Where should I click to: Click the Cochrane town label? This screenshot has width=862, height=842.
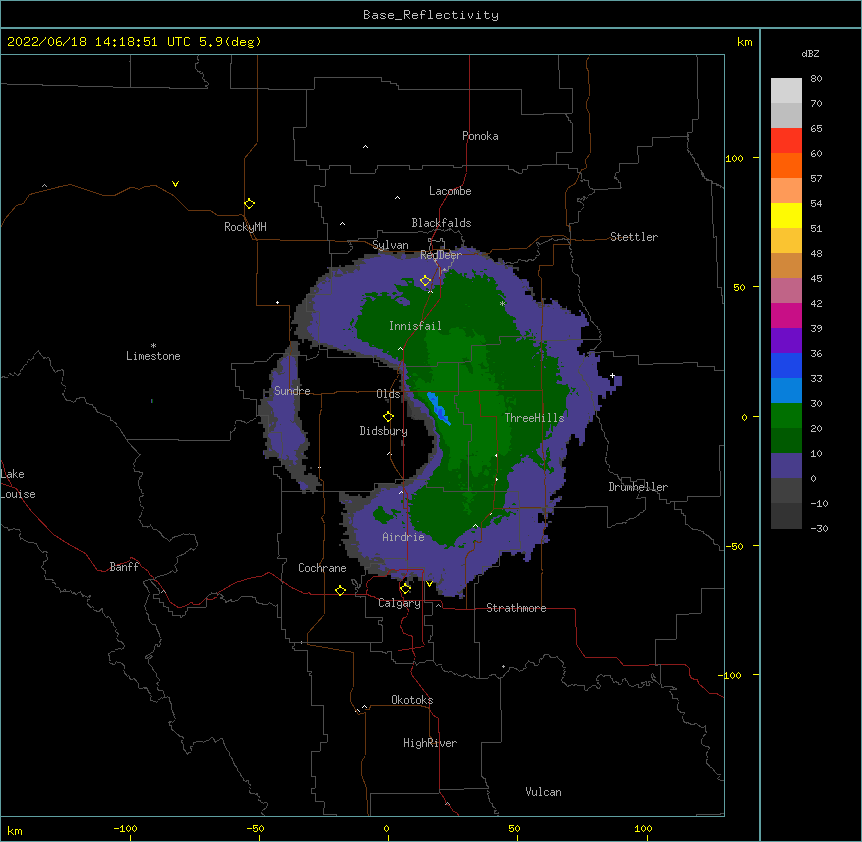322,568
